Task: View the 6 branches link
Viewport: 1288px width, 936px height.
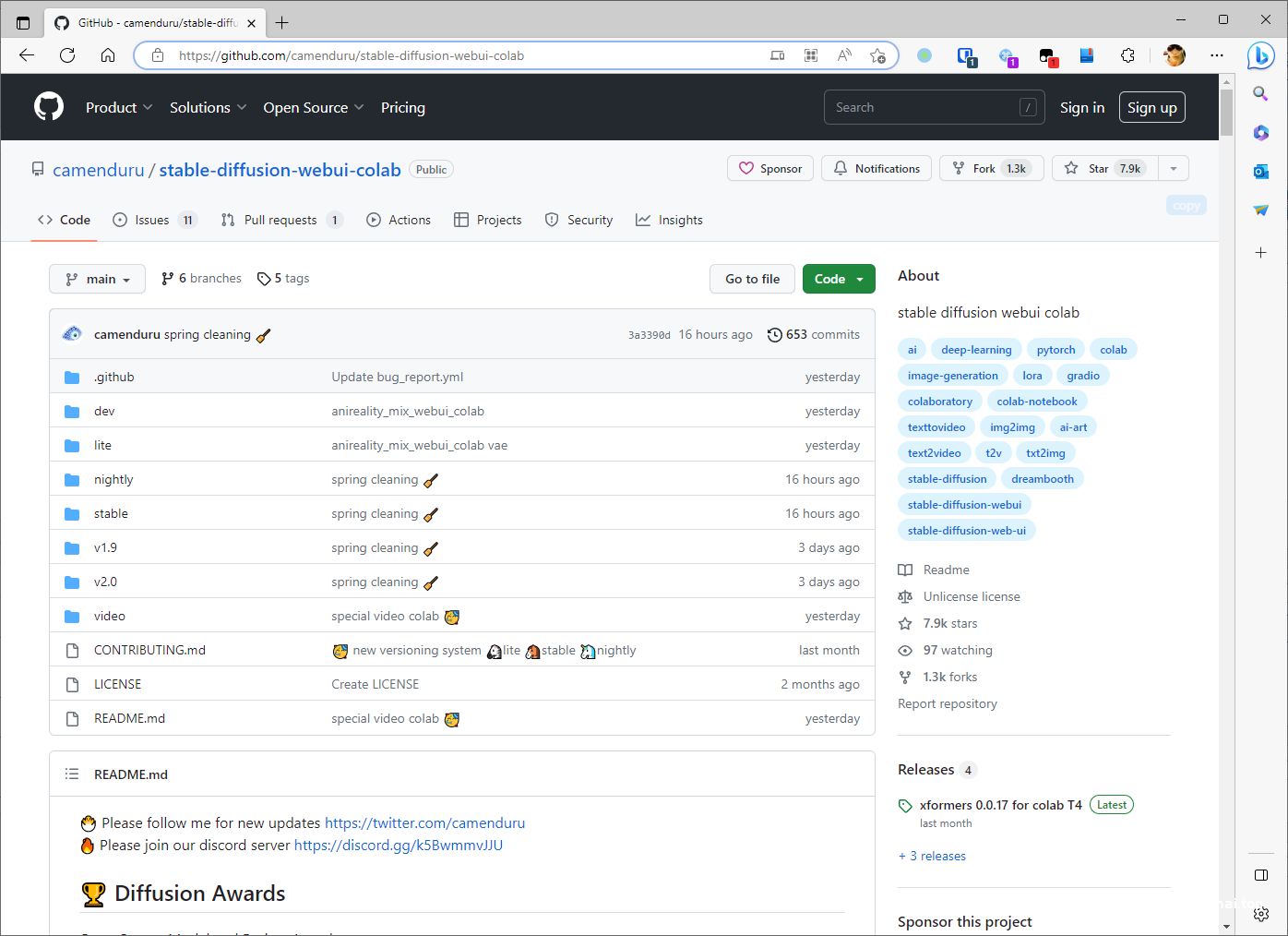Action: tap(201, 279)
